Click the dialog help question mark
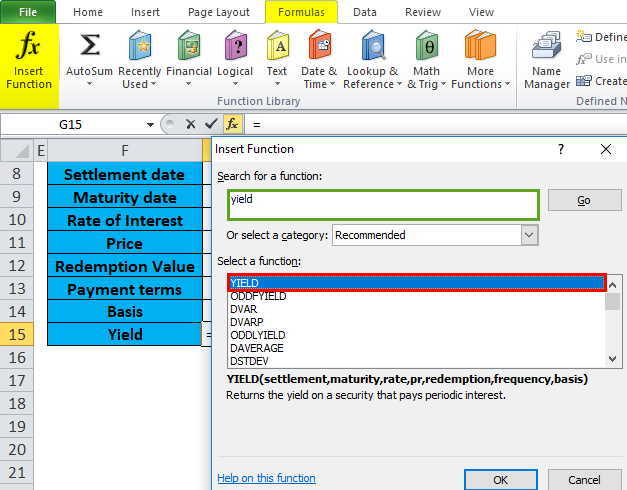This screenshot has height=490, width=627. tap(561, 149)
